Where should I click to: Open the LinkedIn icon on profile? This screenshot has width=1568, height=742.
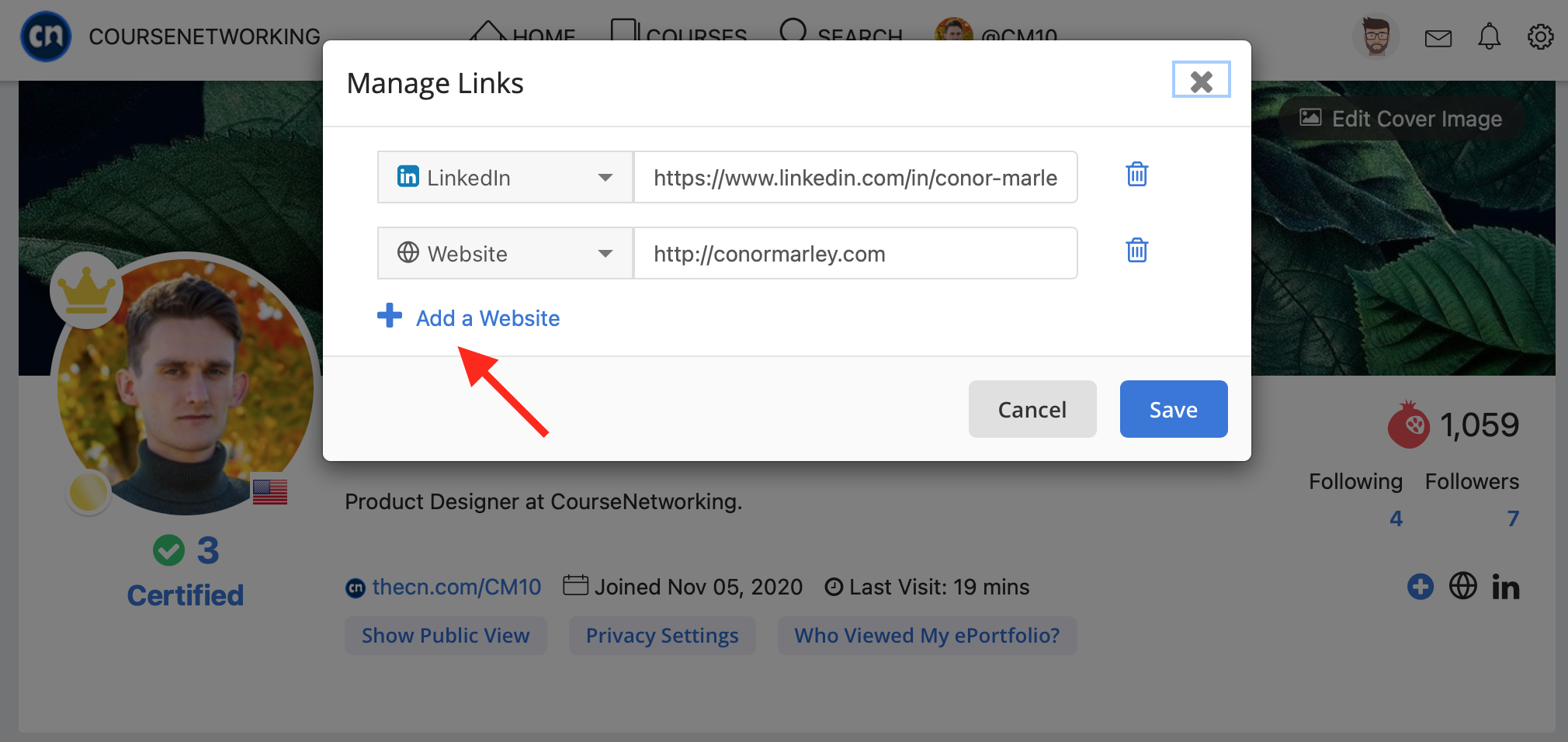coord(1505,588)
